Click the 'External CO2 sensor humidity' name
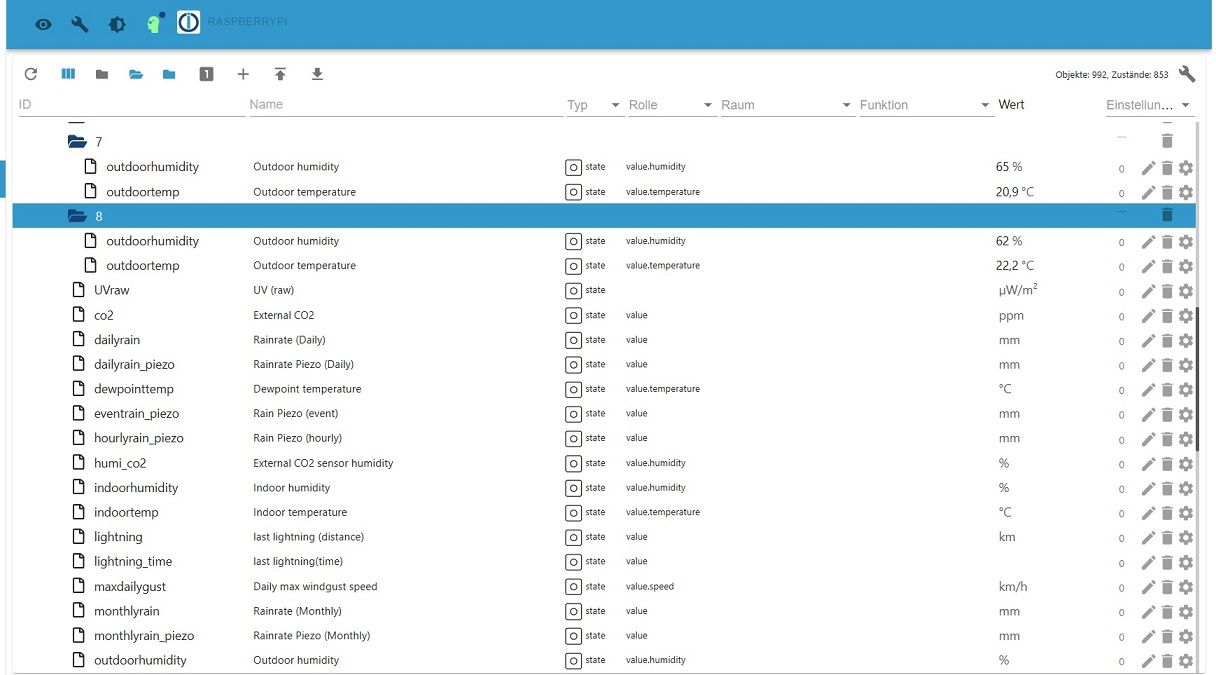The height and width of the screenshot is (675, 1216). point(323,463)
